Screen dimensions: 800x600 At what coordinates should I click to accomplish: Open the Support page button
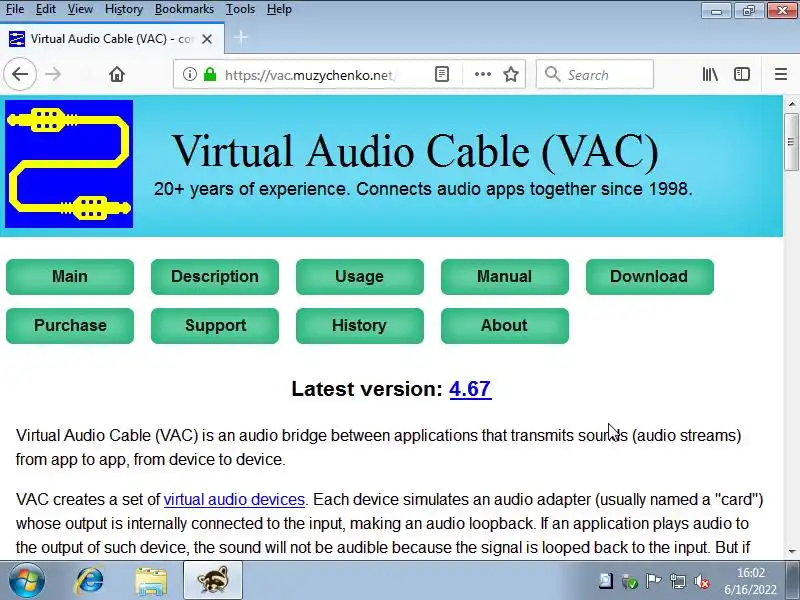click(215, 326)
